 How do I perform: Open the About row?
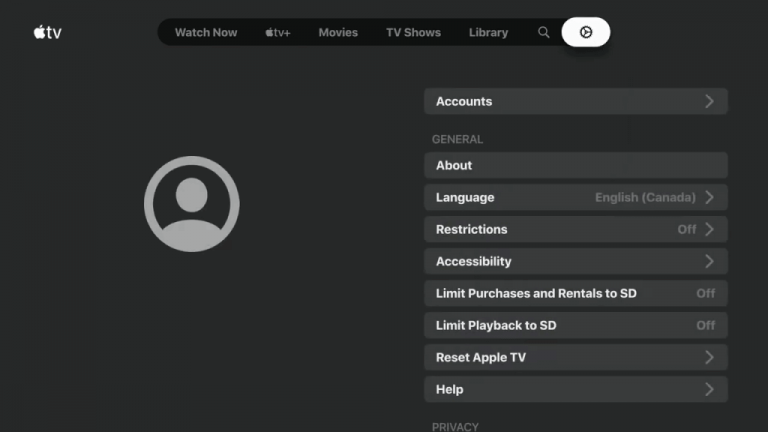[576, 166]
